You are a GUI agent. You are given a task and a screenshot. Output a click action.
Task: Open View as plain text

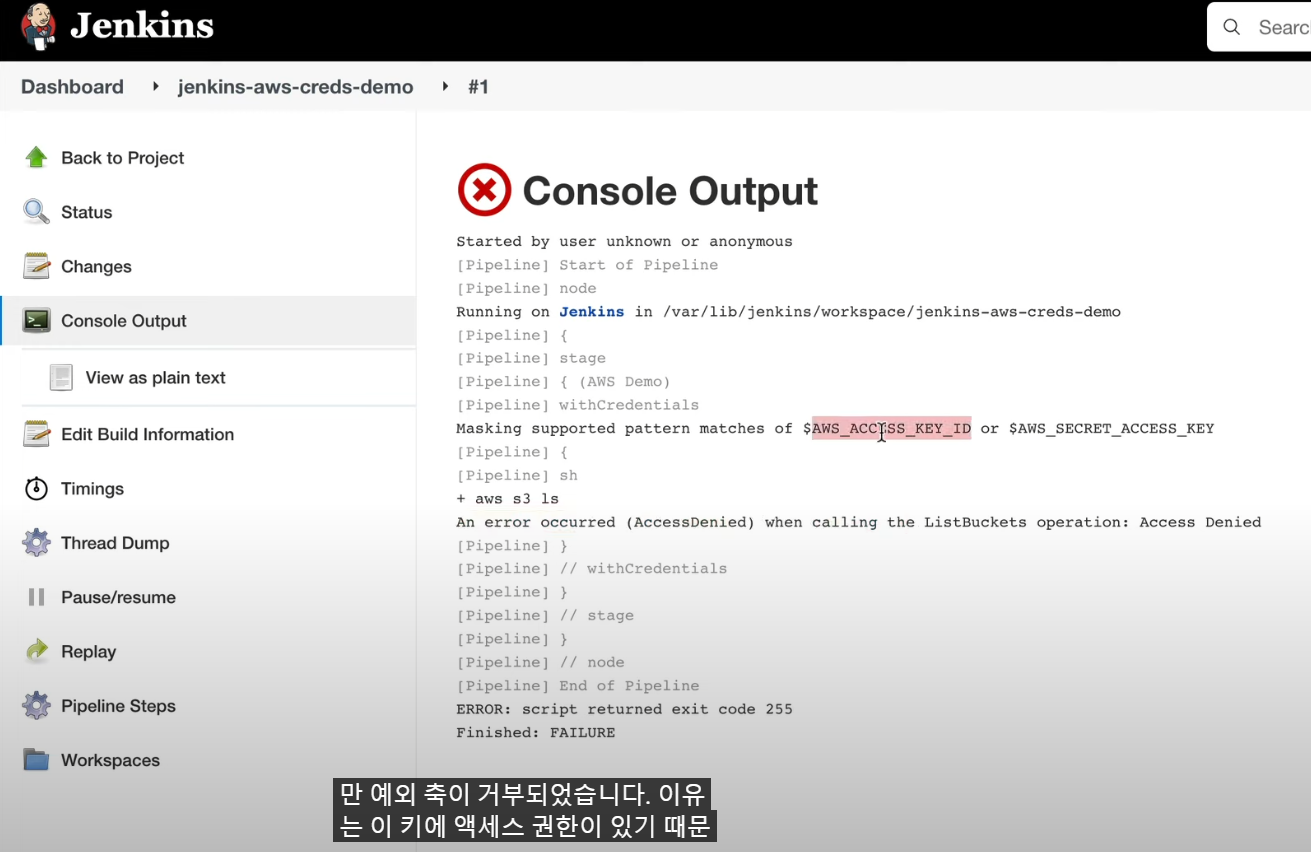[x=156, y=378]
